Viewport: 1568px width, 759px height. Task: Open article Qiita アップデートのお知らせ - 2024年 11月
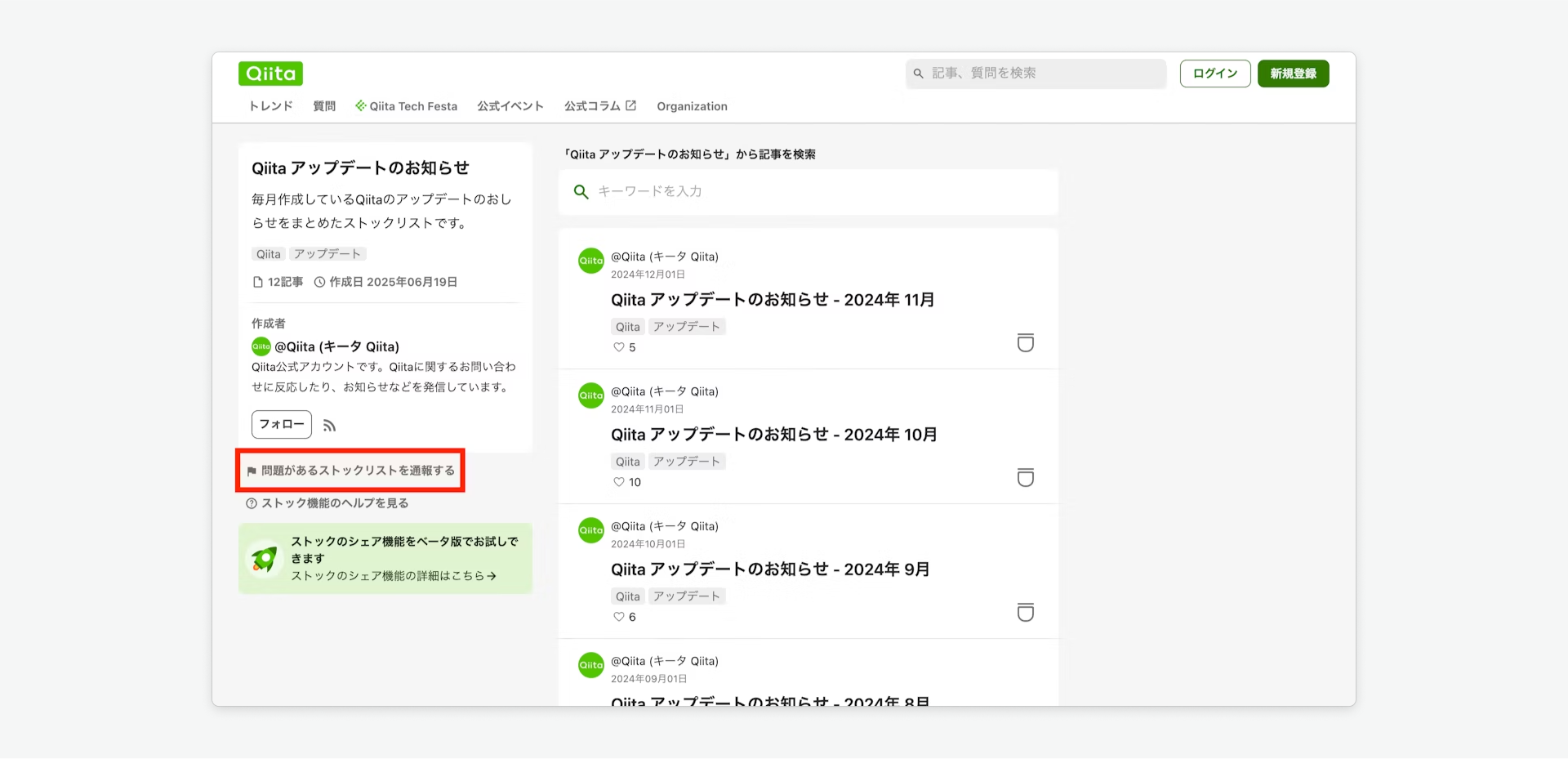[x=773, y=300]
